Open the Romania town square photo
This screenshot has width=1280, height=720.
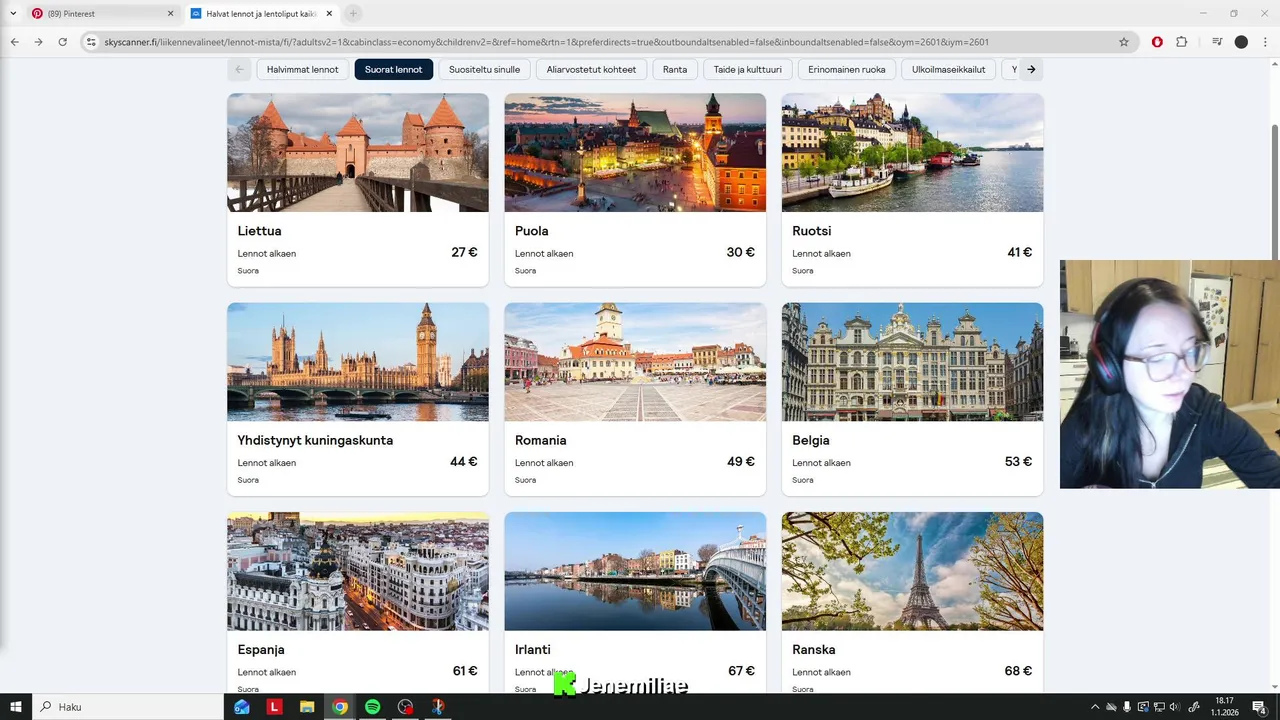(x=635, y=362)
